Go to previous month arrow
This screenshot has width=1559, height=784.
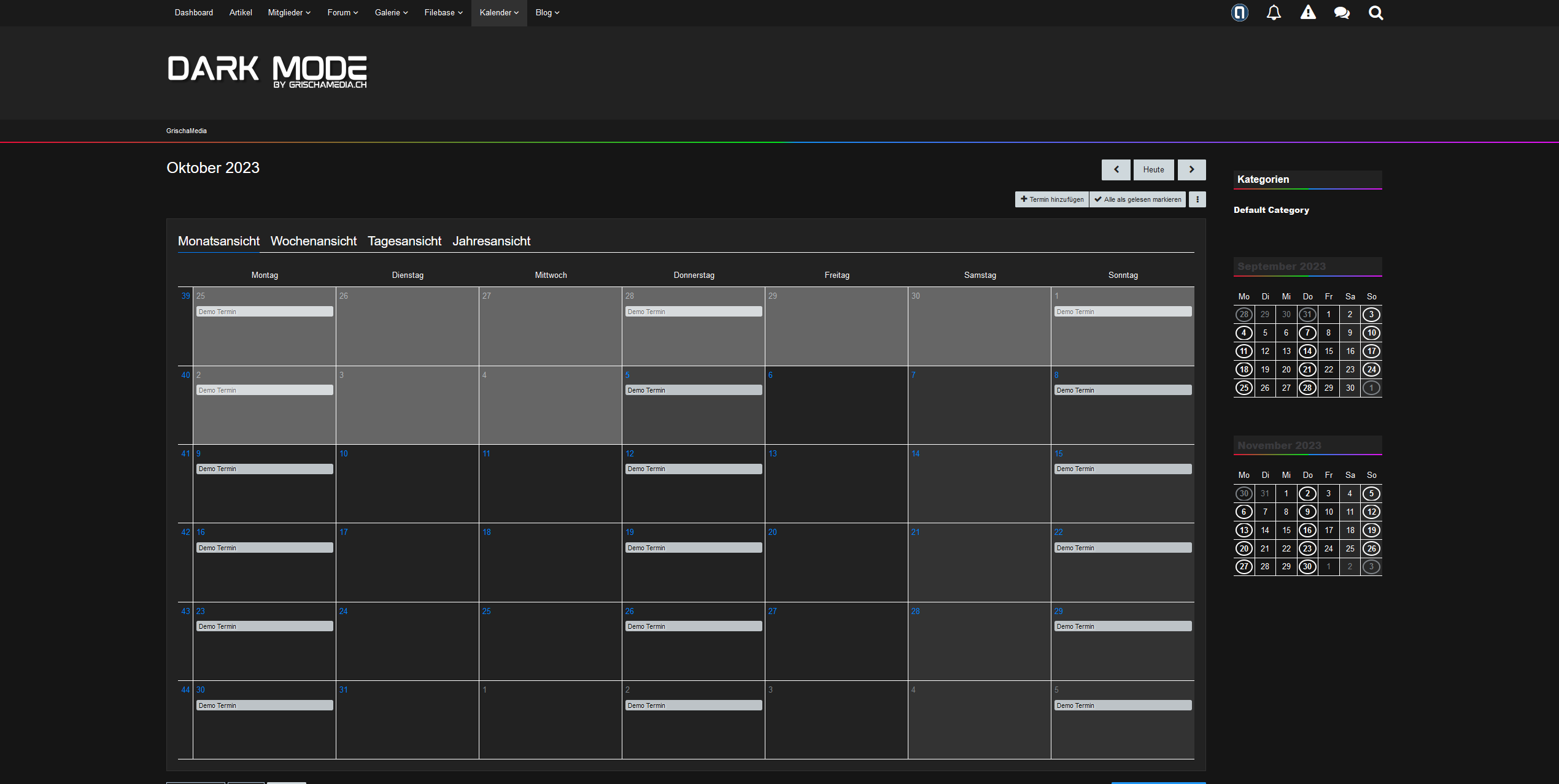pos(1116,170)
